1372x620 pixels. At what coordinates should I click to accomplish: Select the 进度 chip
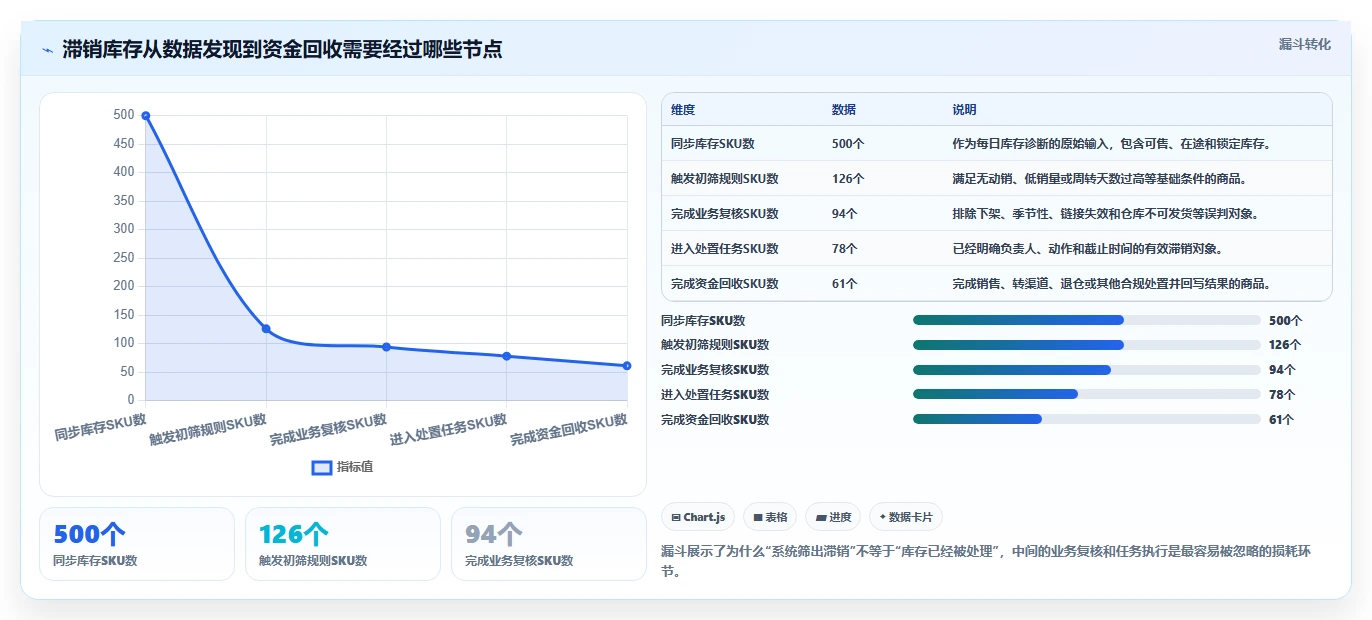[x=833, y=517]
